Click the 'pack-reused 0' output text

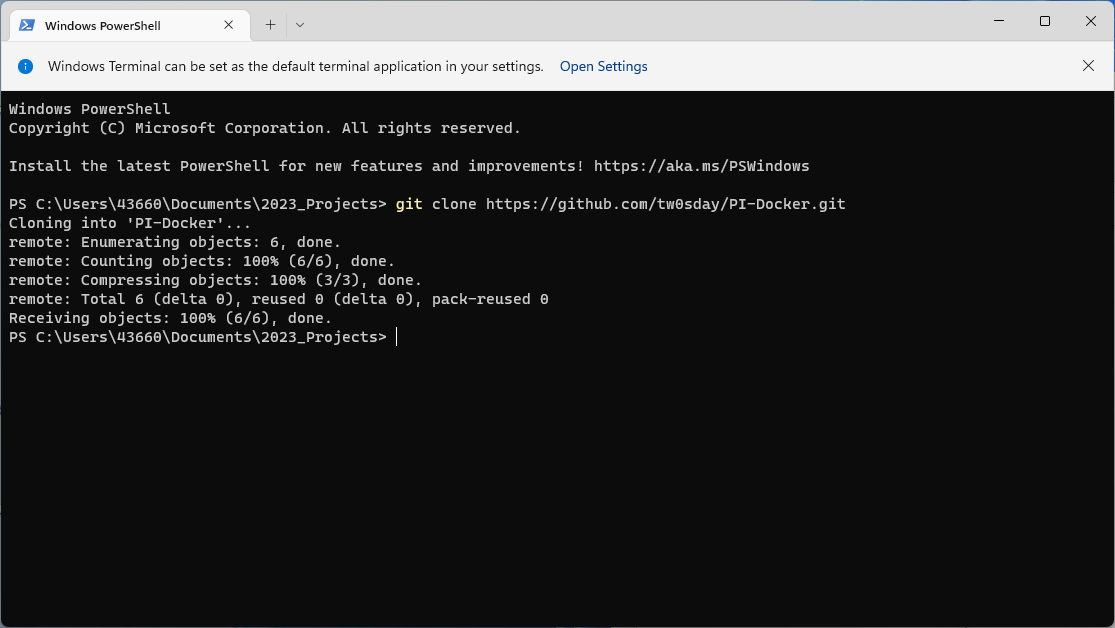click(490, 299)
